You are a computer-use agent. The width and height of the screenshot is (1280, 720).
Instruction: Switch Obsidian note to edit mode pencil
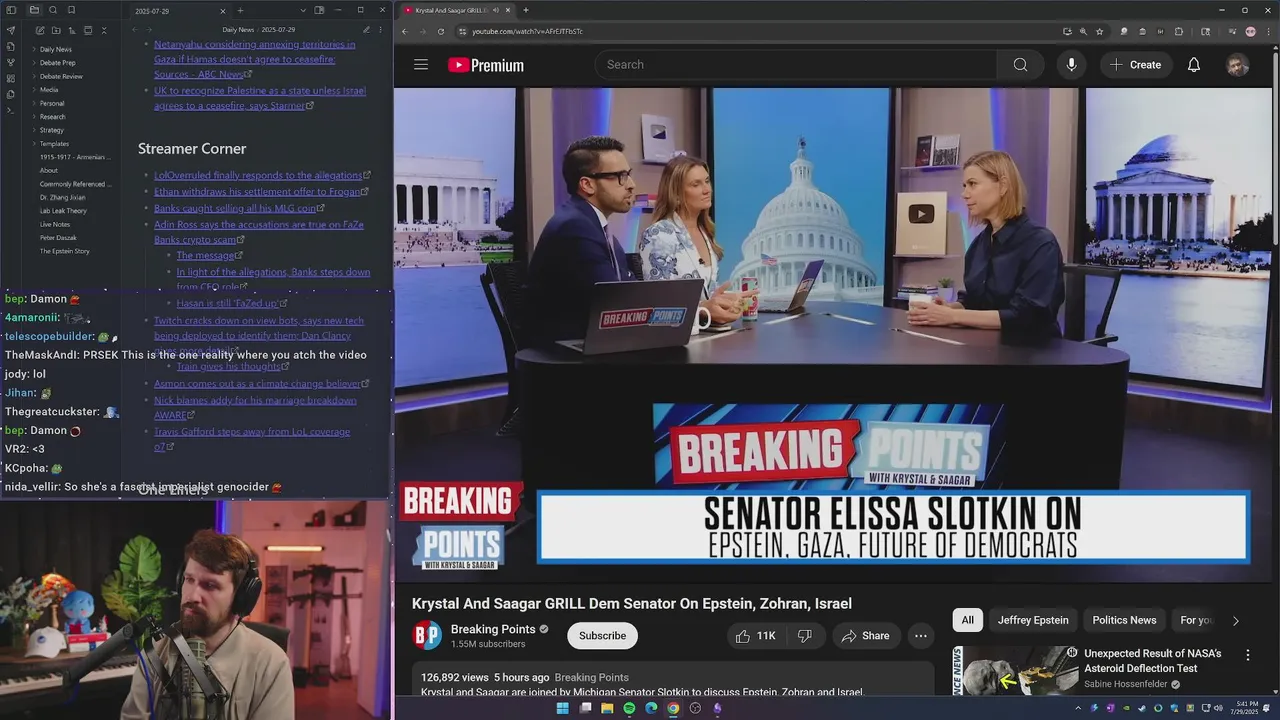point(366,30)
